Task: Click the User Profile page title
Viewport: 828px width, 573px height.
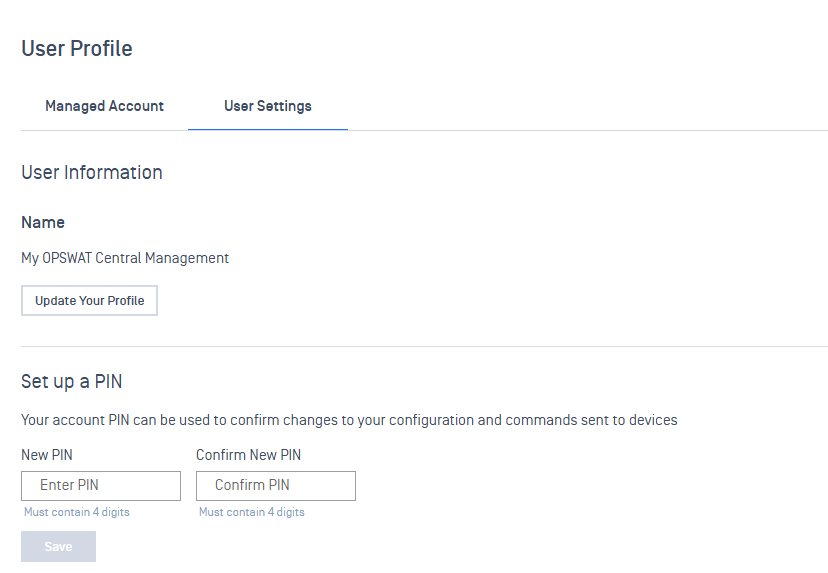Action: 77,49
